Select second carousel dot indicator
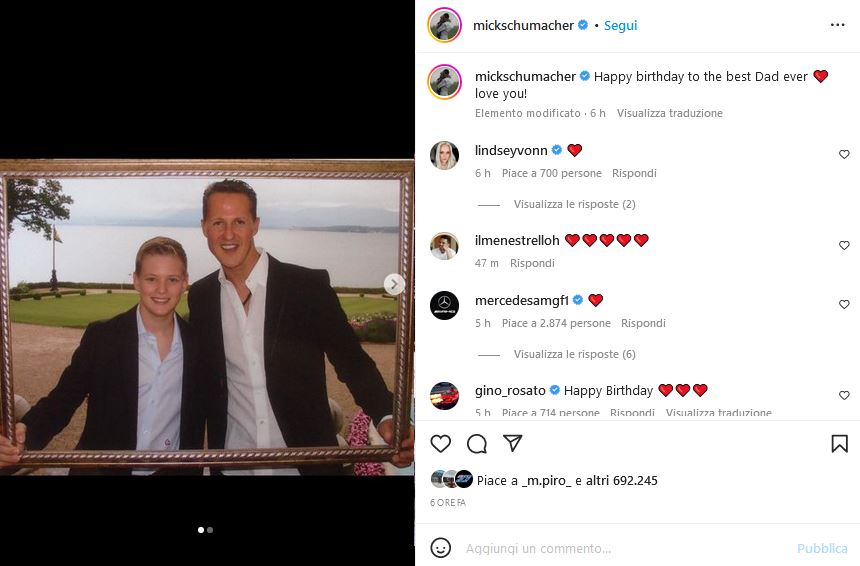Image resolution: width=860 pixels, height=566 pixels. (x=210, y=530)
